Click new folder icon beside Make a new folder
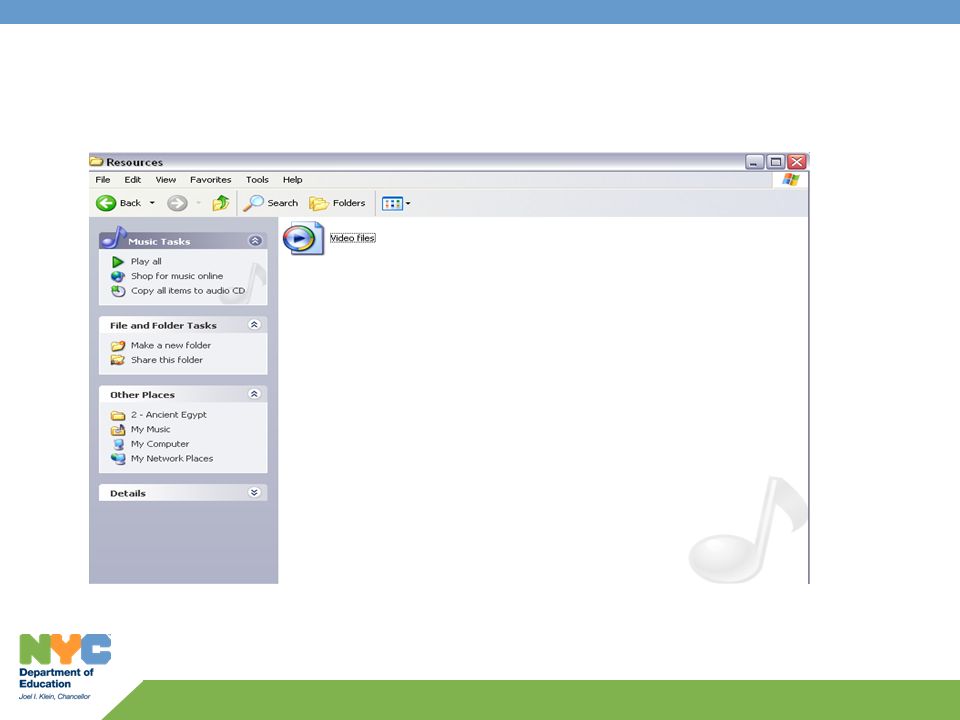960x720 pixels. (118, 346)
